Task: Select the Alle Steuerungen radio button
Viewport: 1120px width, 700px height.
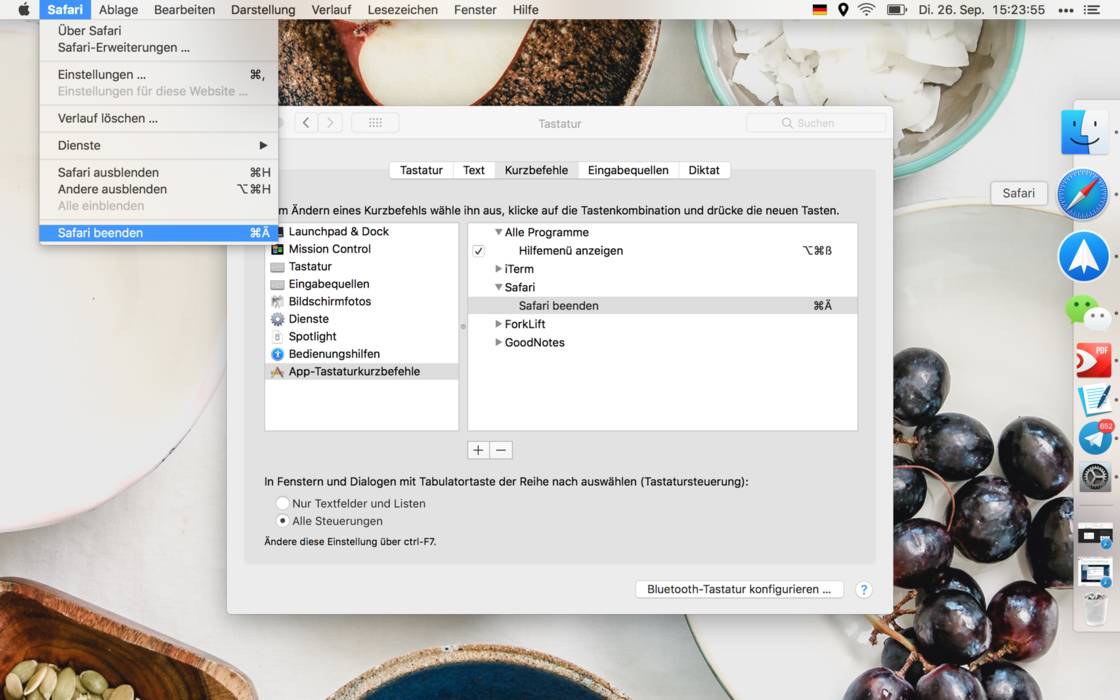Action: click(283, 521)
